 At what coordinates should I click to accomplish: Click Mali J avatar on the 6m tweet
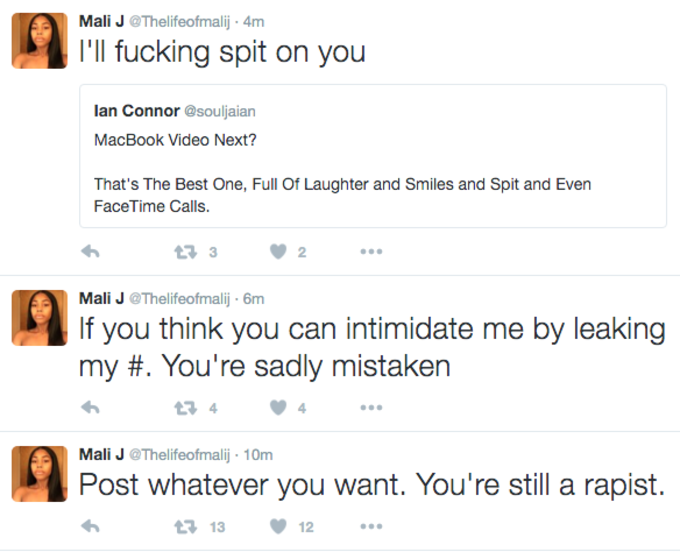tap(39, 318)
